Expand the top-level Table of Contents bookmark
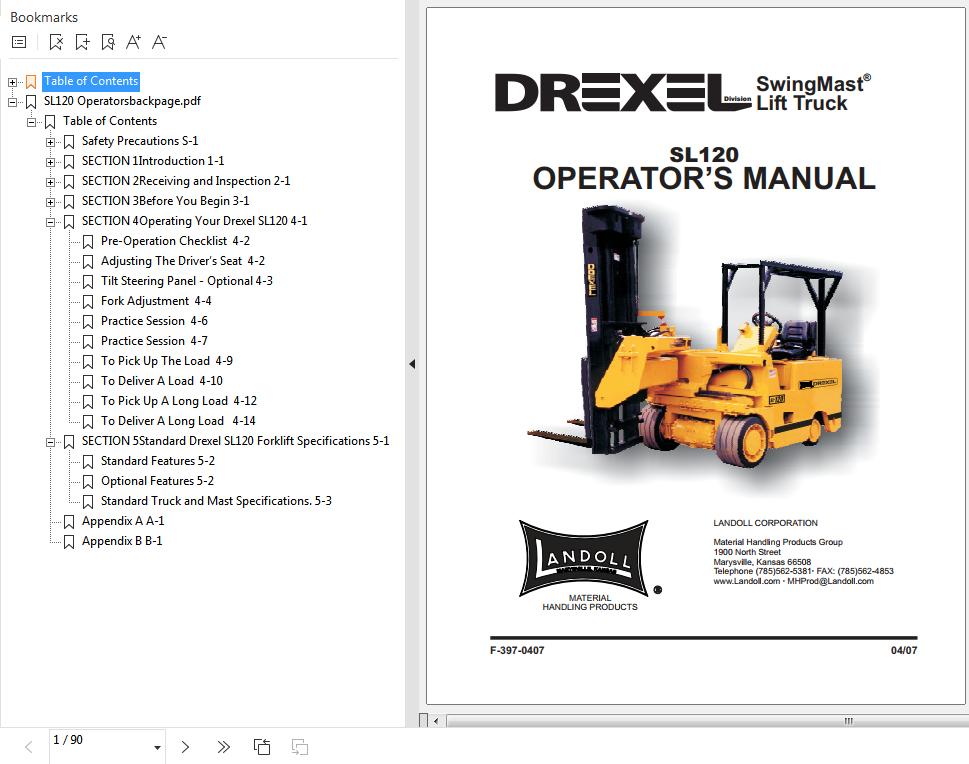The width and height of the screenshot is (969, 764). click(x=12, y=82)
